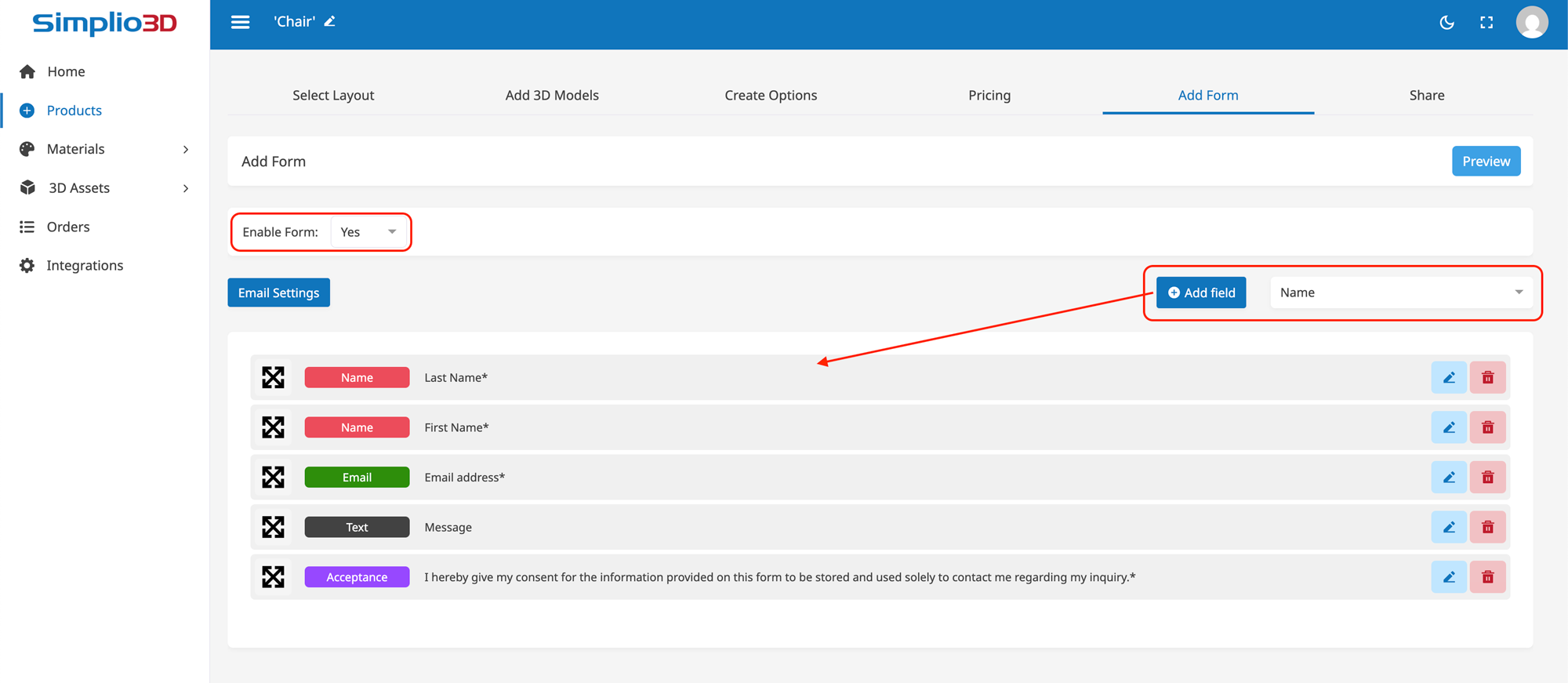Screen dimensions: 1568x683
Task: Grab the drag handle for Acceptance row
Action: [x=273, y=577]
